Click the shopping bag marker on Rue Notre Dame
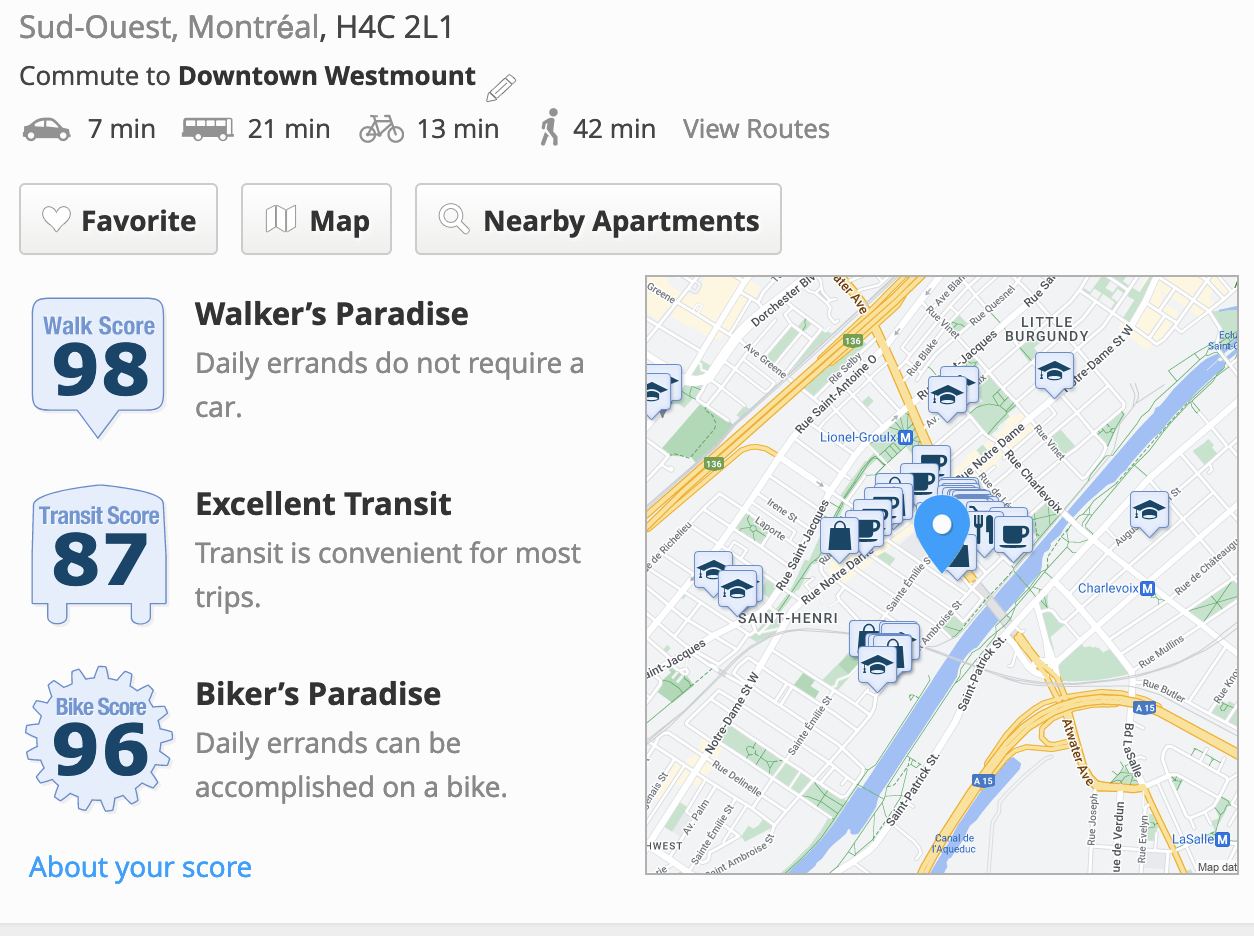This screenshot has height=936, width=1254. (839, 535)
